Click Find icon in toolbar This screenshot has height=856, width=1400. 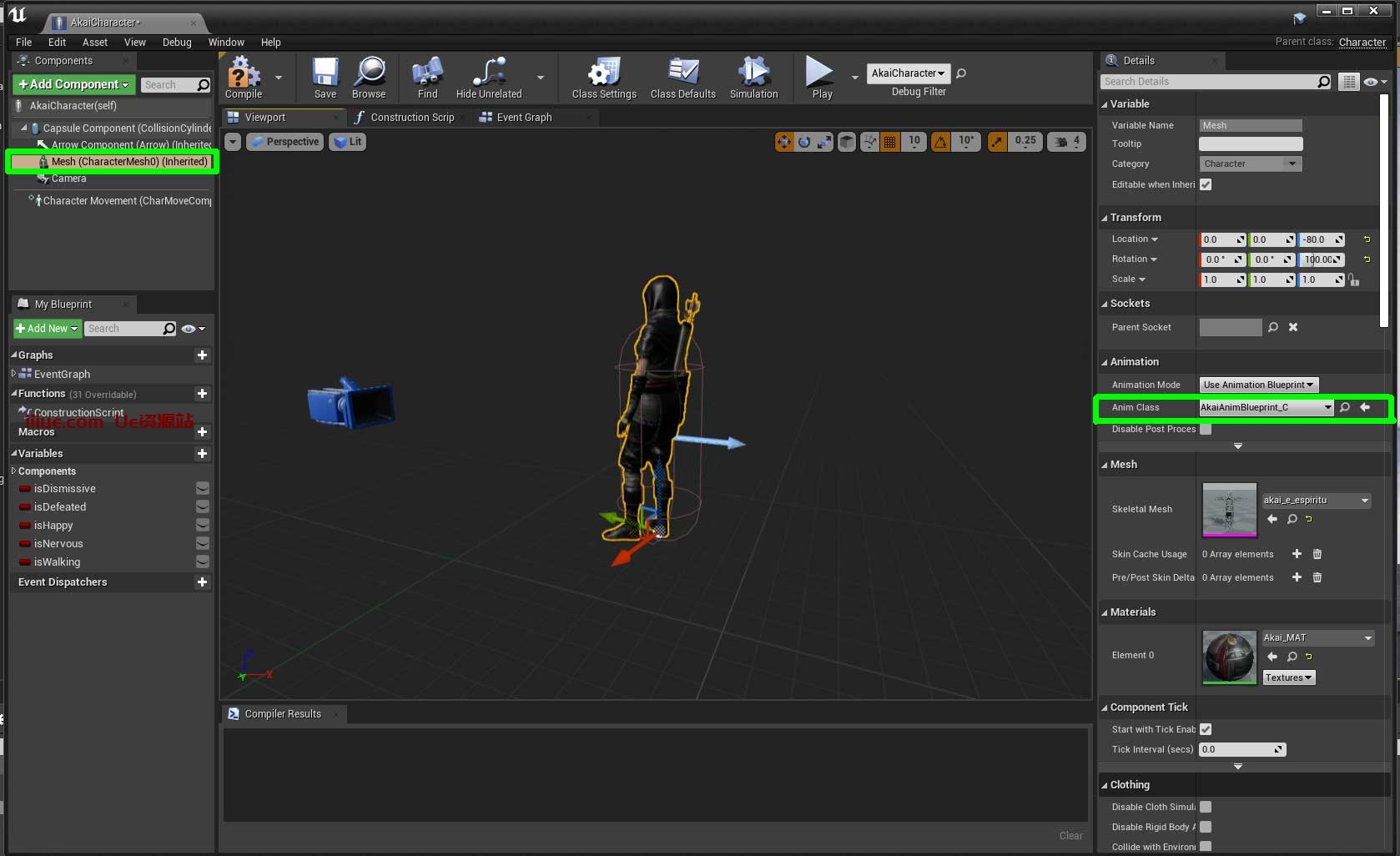click(x=427, y=73)
